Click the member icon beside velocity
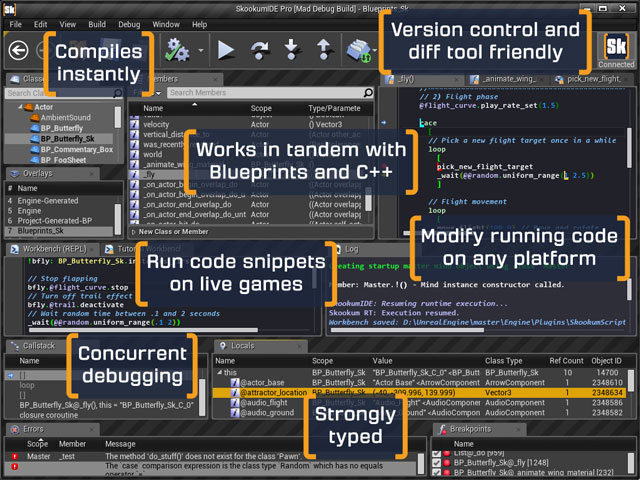Viewport: 640px width, 480px height. [x=134, y=124]
